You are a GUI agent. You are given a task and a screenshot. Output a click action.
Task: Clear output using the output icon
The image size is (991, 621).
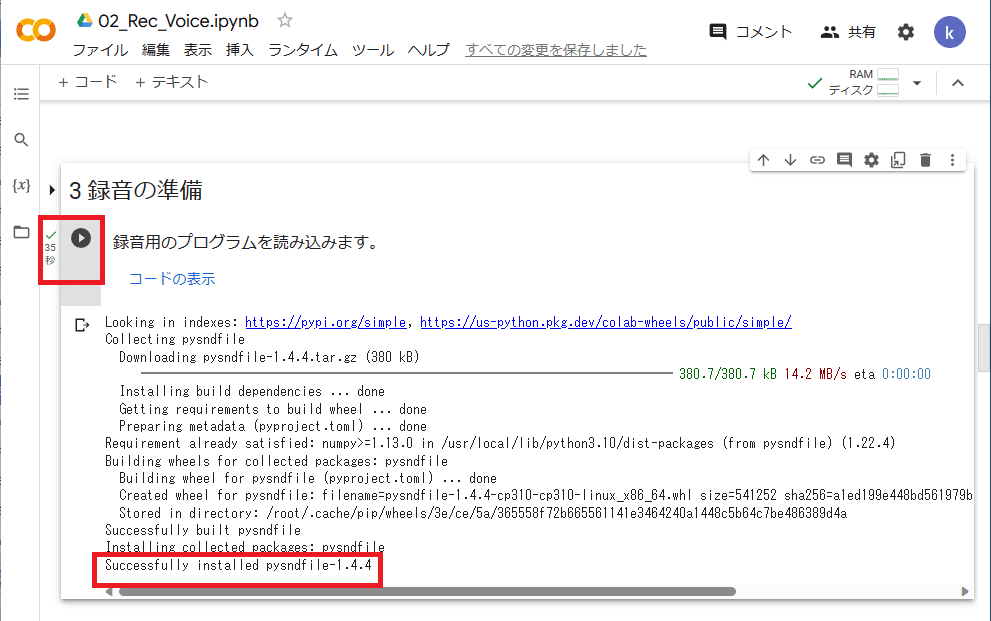click(82, 325)
